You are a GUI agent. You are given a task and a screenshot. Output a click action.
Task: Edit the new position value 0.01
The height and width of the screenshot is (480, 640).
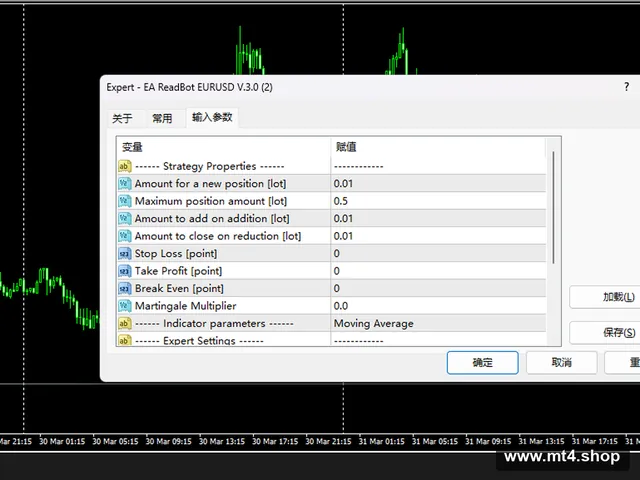click(438, 184)
